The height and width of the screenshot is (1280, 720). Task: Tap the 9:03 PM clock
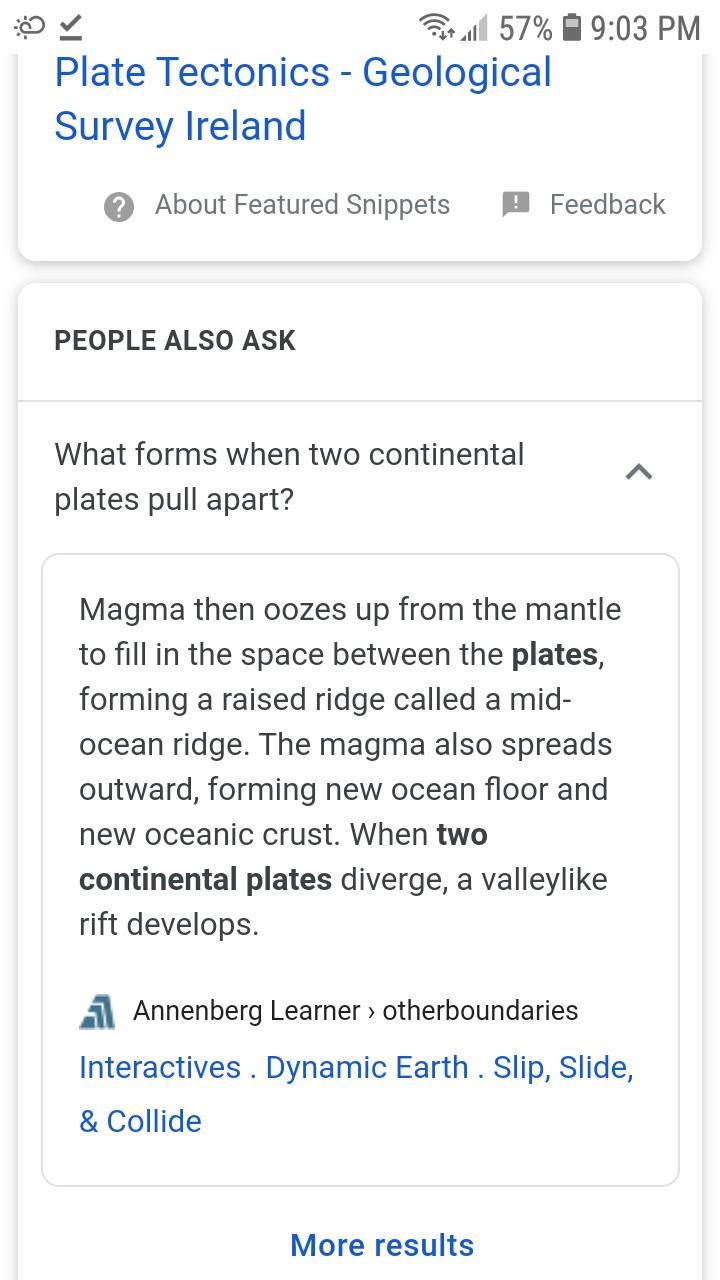click(x=645, y=28)
